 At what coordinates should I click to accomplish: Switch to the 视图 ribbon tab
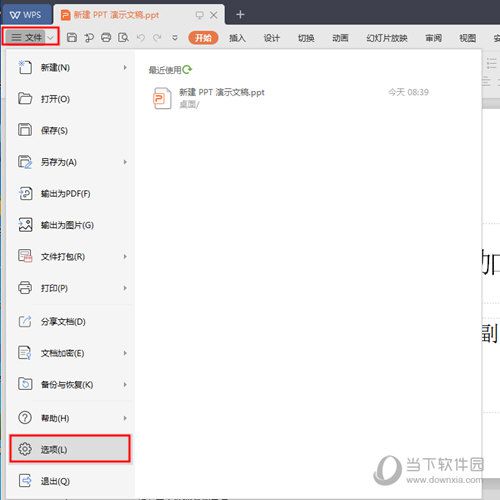point(468,38)
